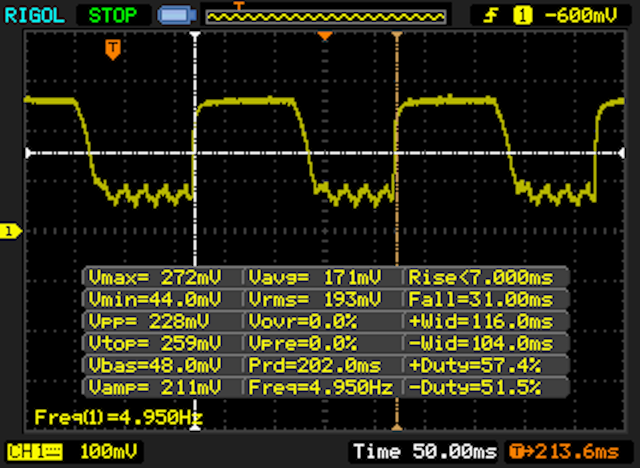640x468 pixels.
Task: Click the Vbas=48.0mV measurement
Action: pos(155,365)
